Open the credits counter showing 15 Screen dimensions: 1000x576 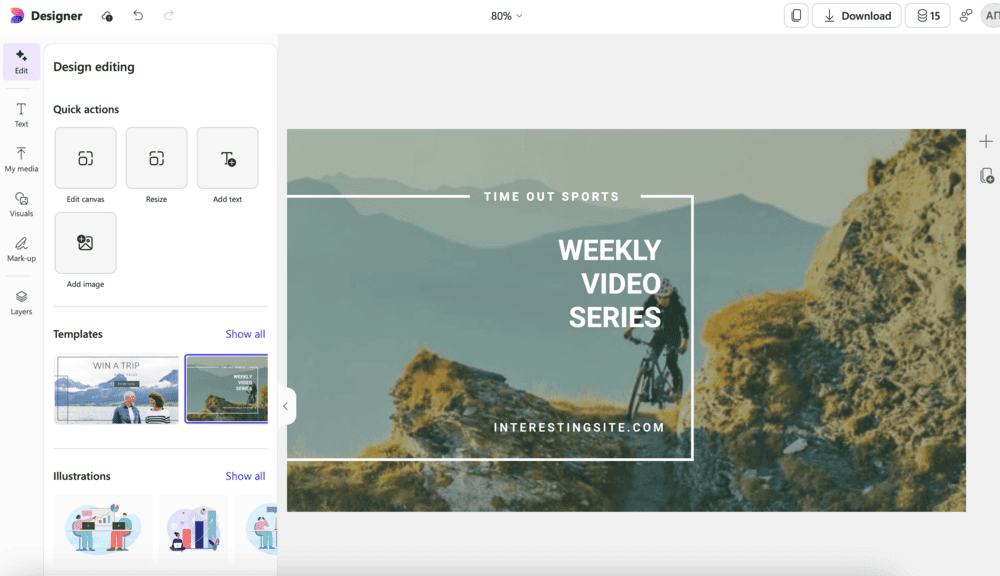coord(928,16)
